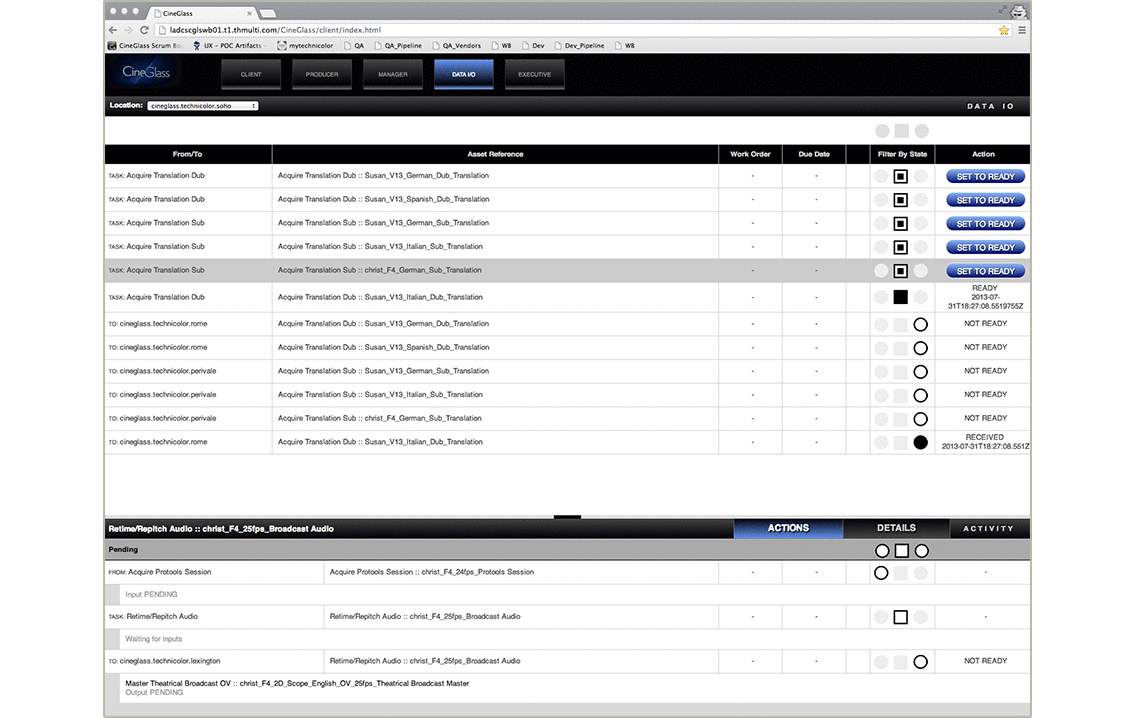Click the filled square state icon in the READY row
Image resolution: width=1136 pixels, height=718 pixels.
pyautogui.click(x=900, y=297)
